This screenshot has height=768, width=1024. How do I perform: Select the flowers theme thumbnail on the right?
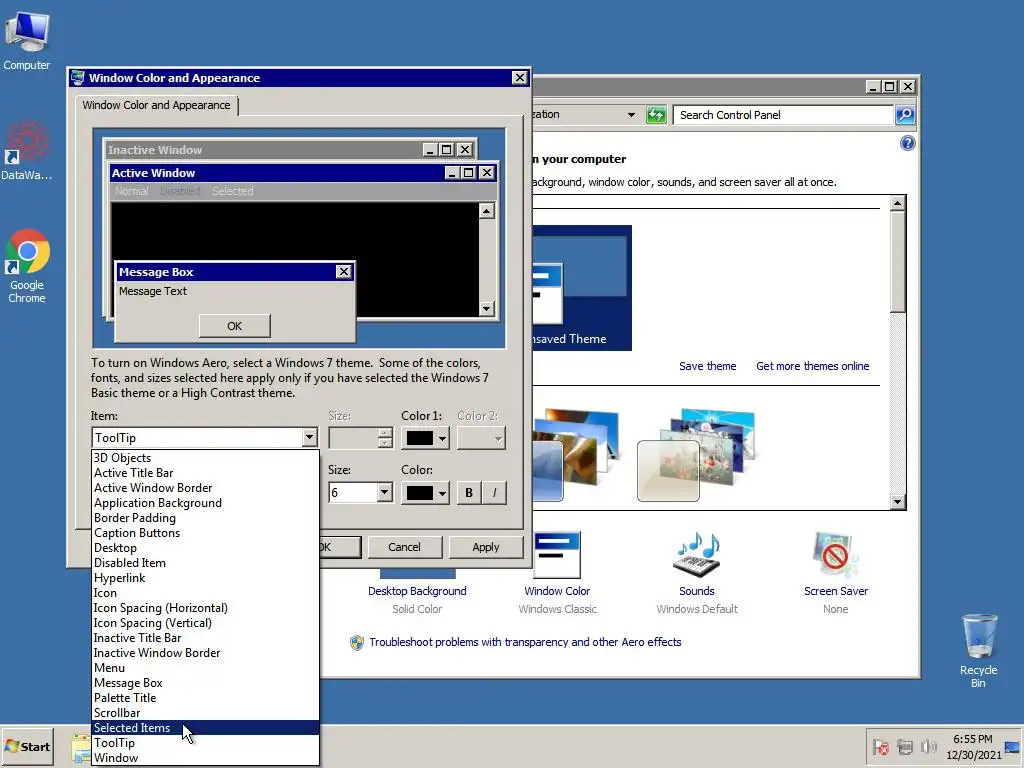[x=696, y=455]
